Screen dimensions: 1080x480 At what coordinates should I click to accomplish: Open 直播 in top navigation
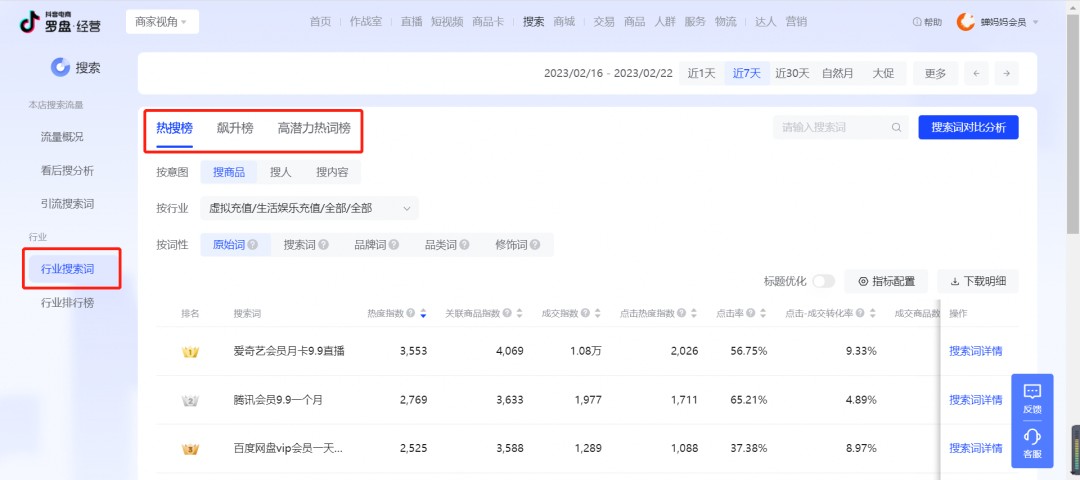click(412, 22)
